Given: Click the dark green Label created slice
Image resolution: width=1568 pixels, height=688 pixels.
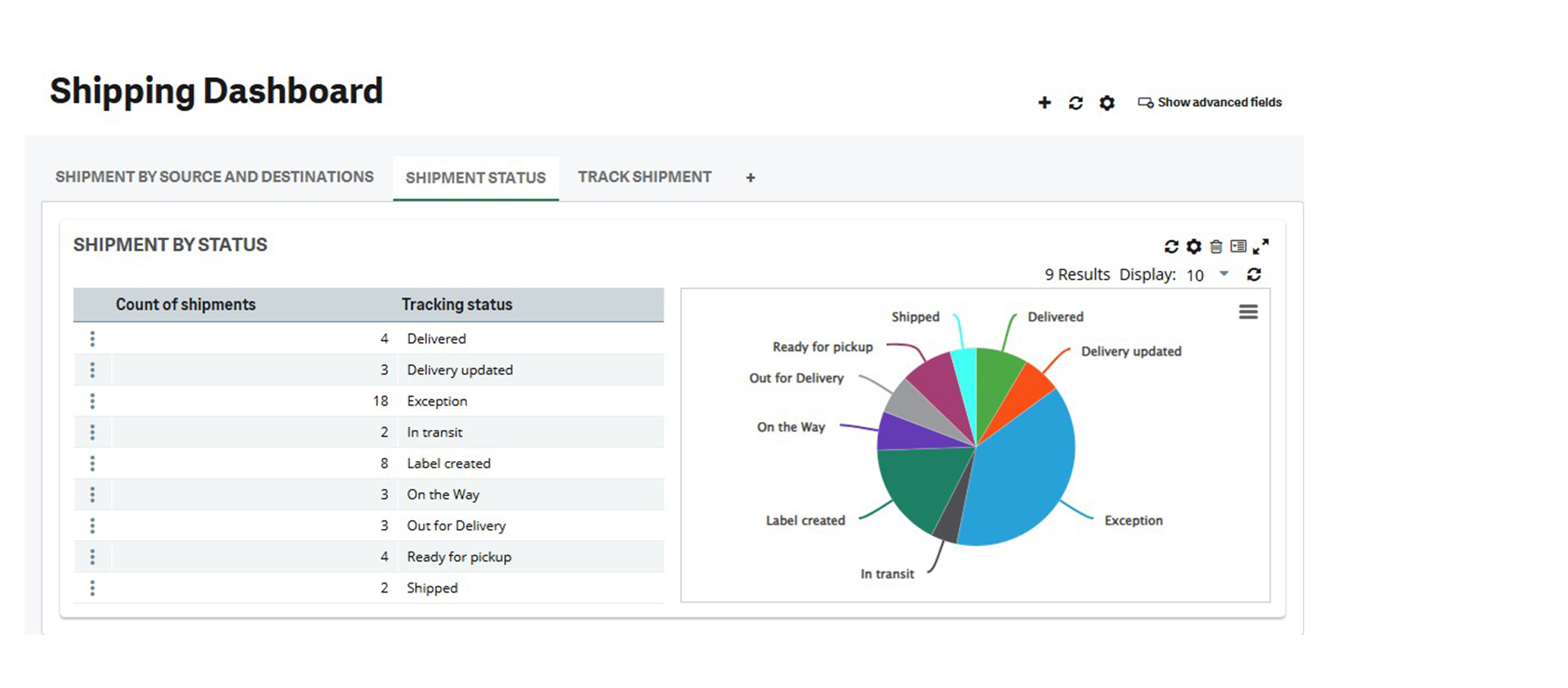Looking at the screenshot, I should tap(919, 486).
